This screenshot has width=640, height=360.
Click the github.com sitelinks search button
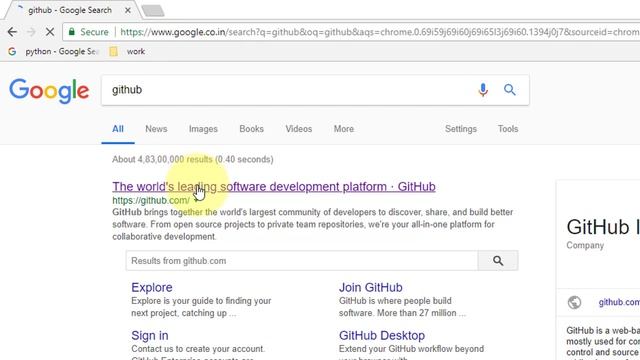click(x=498, y=261)
